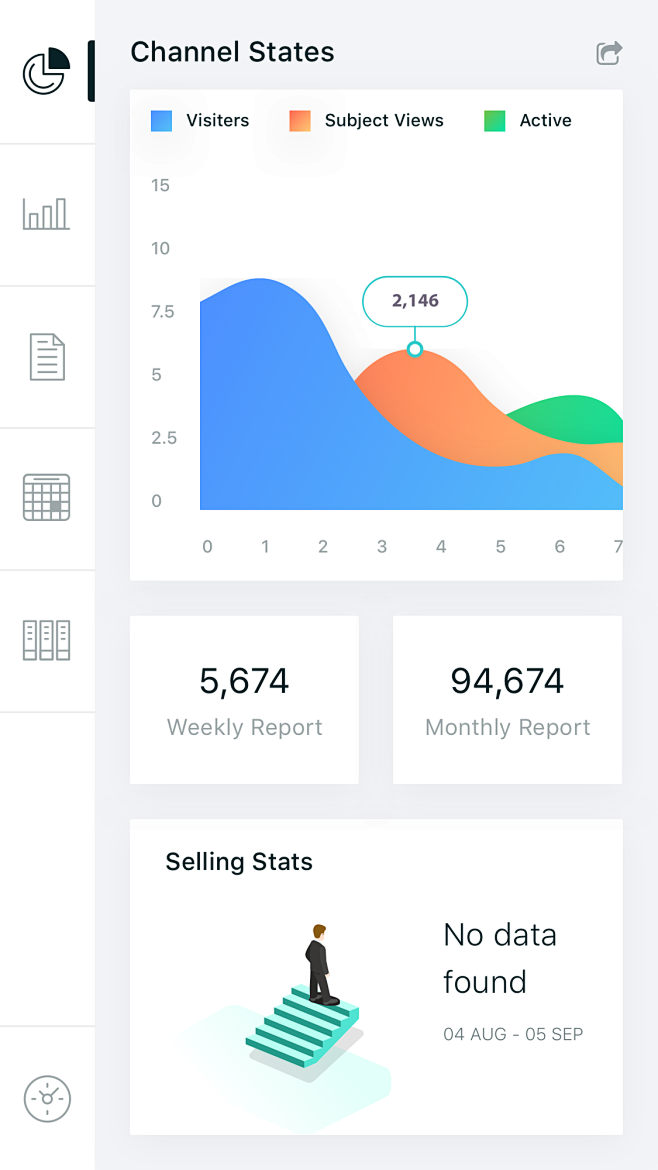This screenshot has height=1170, width=658.
Task: Click the share icon beside Channel States
Action: pyautogui.click(x=609, y=53)
